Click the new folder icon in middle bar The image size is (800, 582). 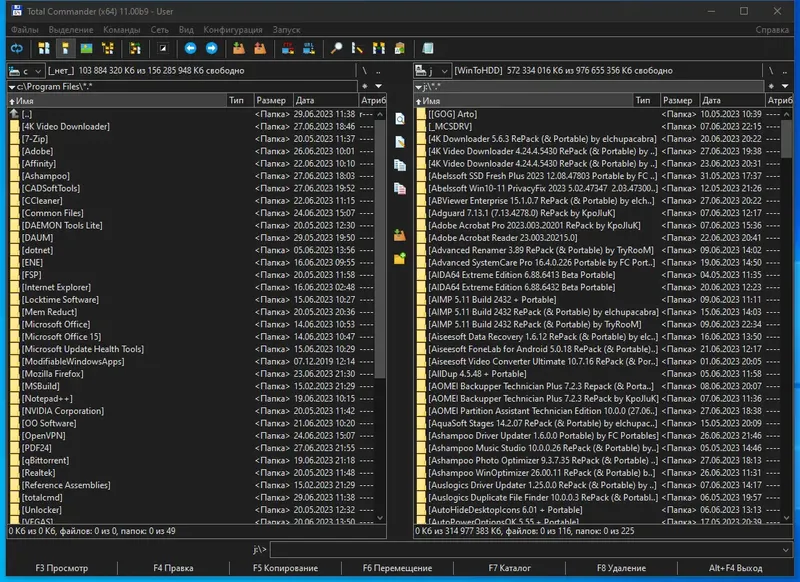[399, 258]
